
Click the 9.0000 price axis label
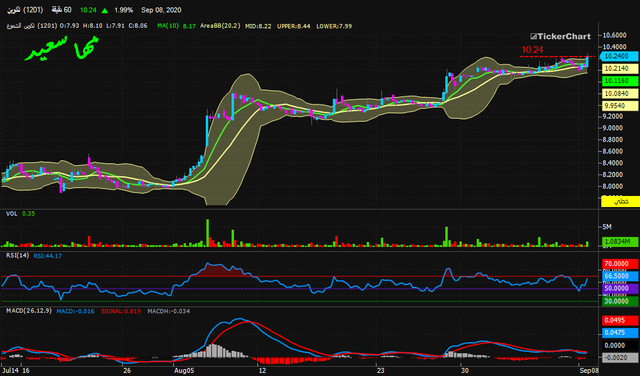(x=614, y=128)
